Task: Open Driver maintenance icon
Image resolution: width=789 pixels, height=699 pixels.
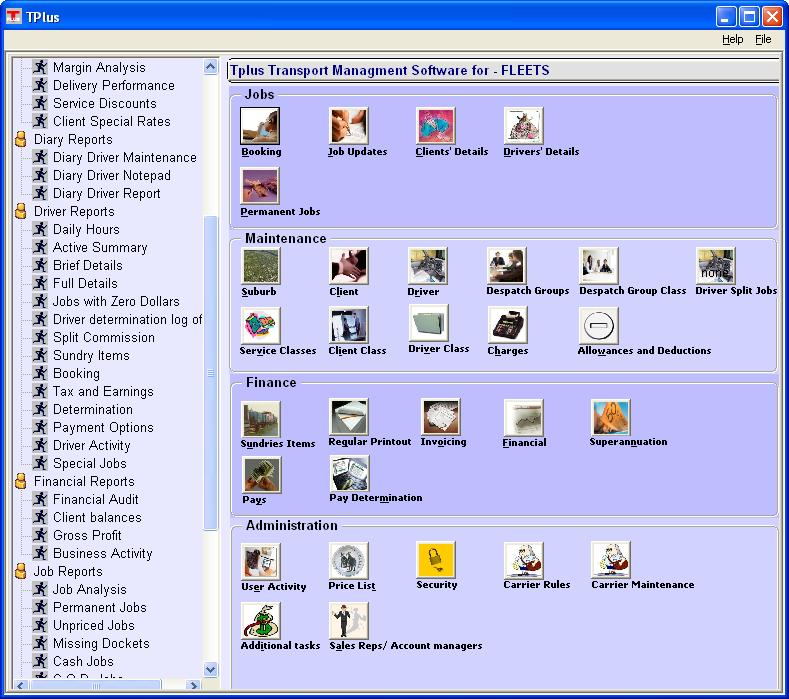Action: coord(427,266)
